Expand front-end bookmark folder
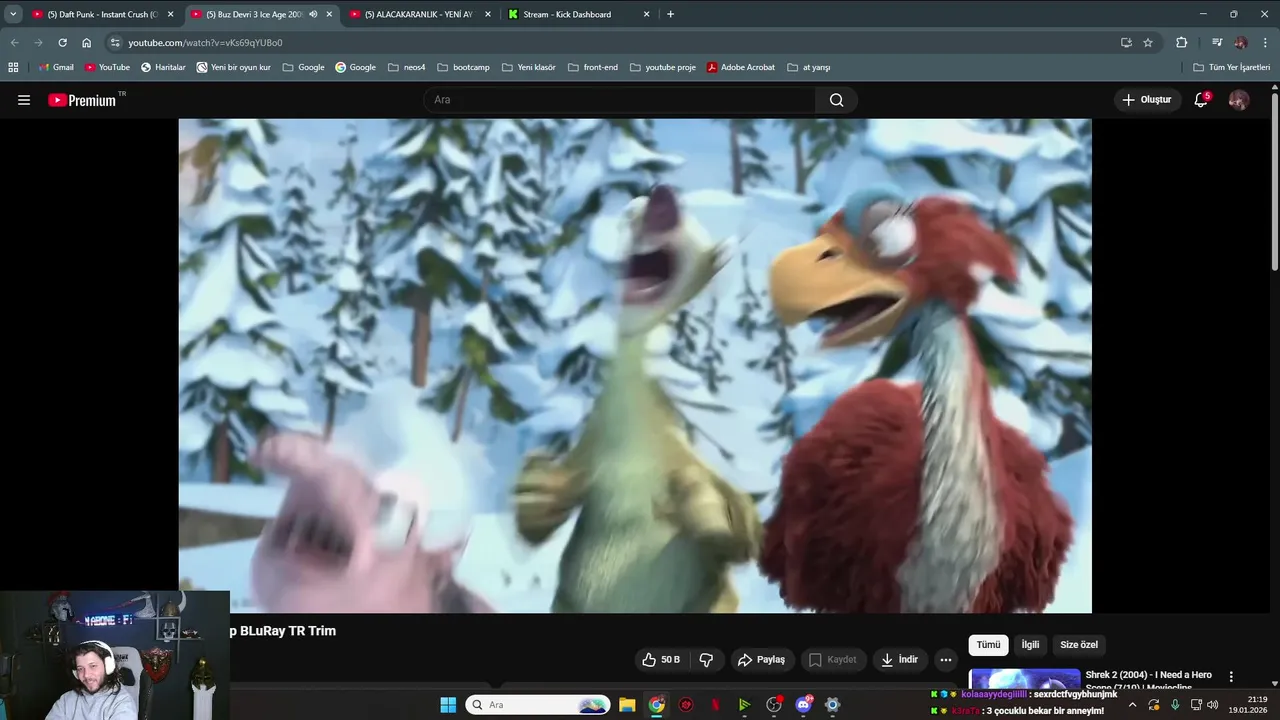Image resolution: width=1280 pixels, height=720 pixels. [x=592, y=67]
